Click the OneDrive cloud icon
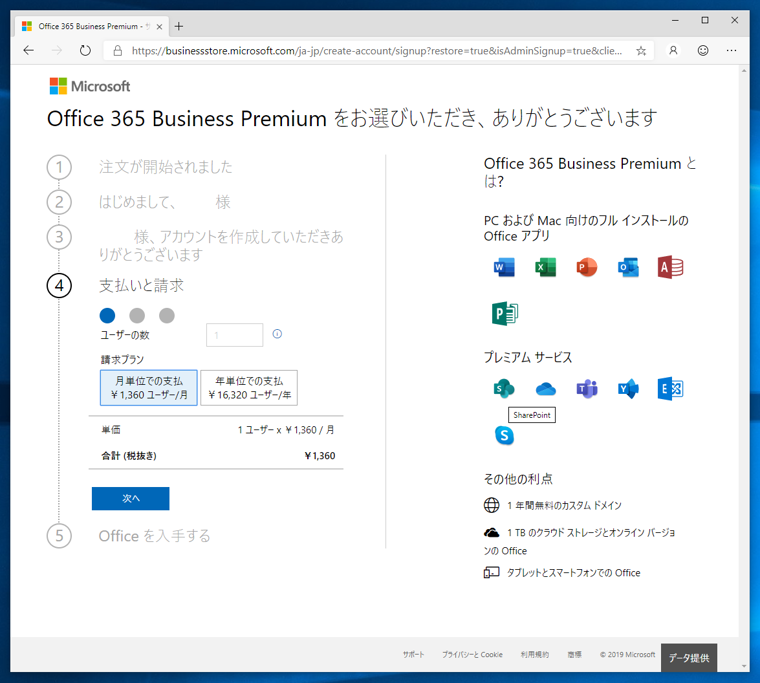The width and height of the screenshot is (760, 683). [546, 389]
